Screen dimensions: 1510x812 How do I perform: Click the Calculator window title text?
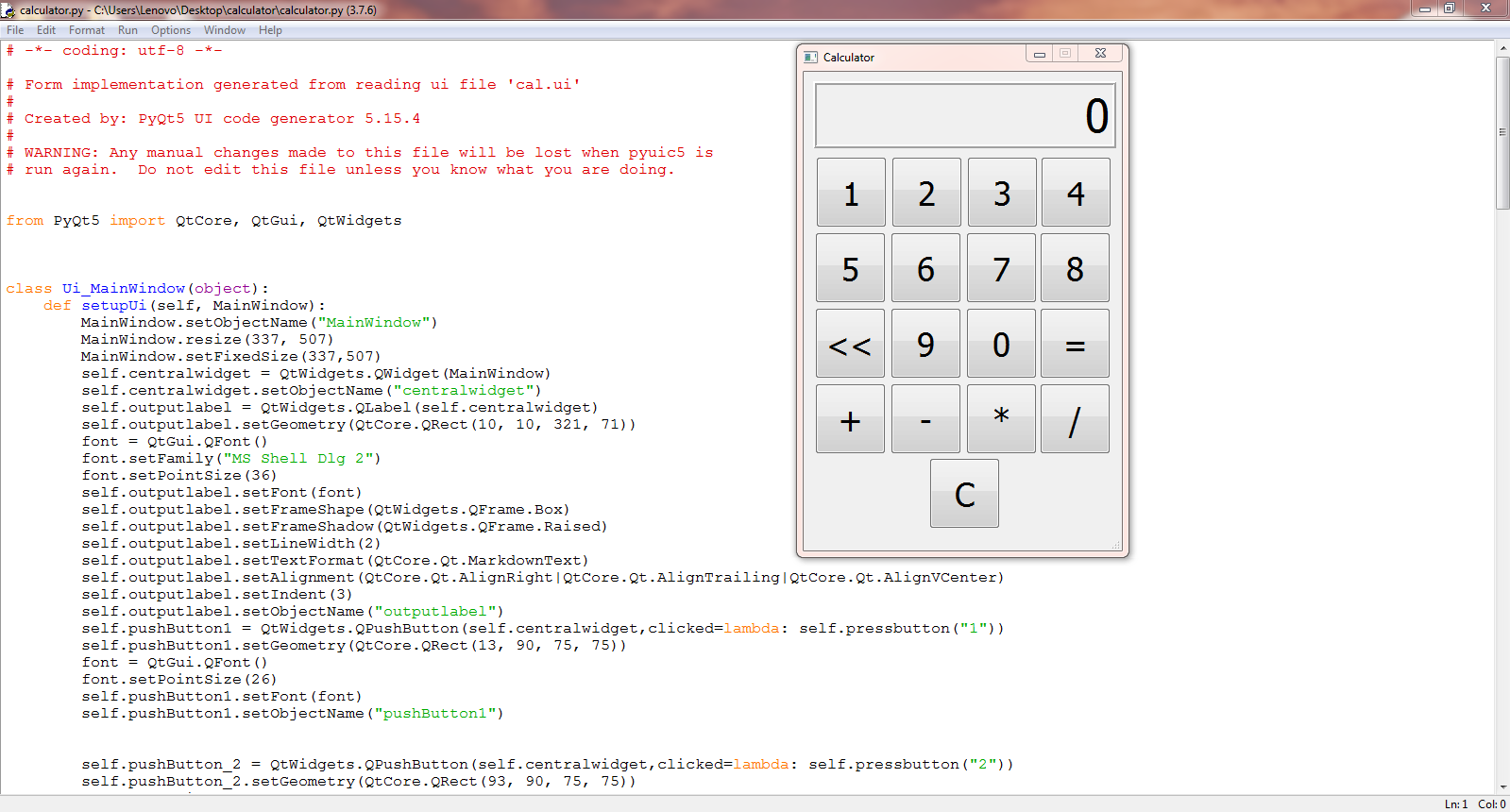coord(849,58)
